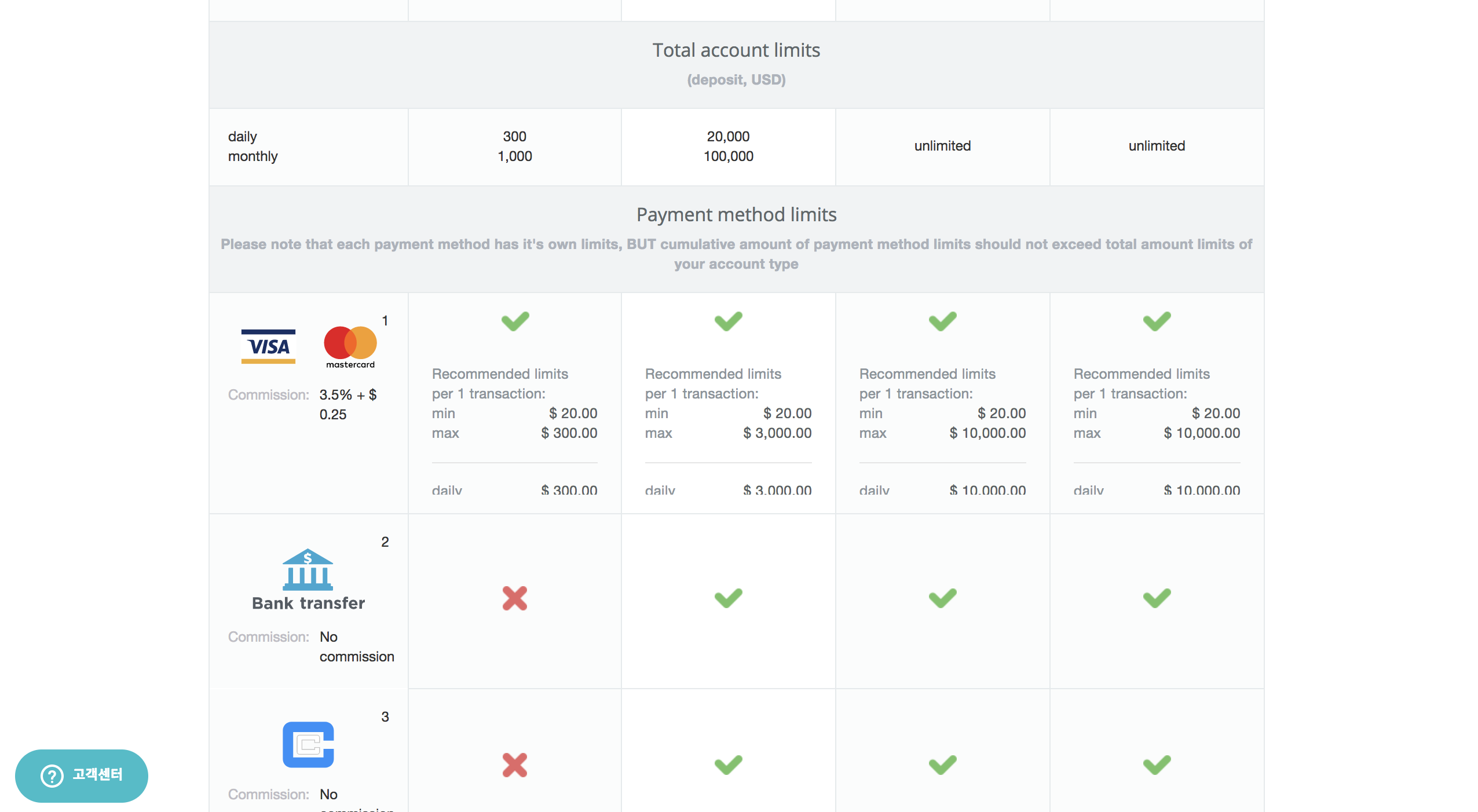Click '$ 20.00' min in second account column
Viewport: 1478px width, 812px height.
tap(787, 414)
